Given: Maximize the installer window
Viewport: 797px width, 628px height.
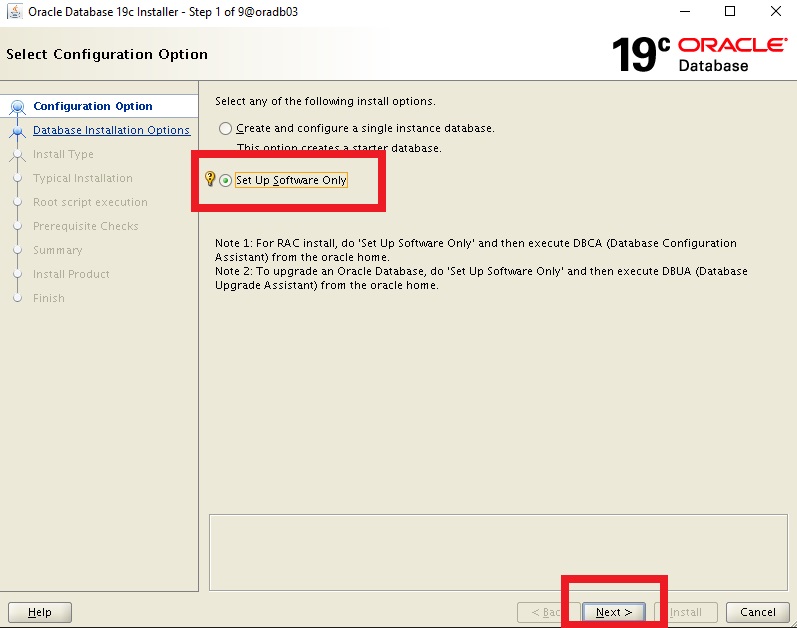Looking at the screenshot, I should [x=730, y=11].
